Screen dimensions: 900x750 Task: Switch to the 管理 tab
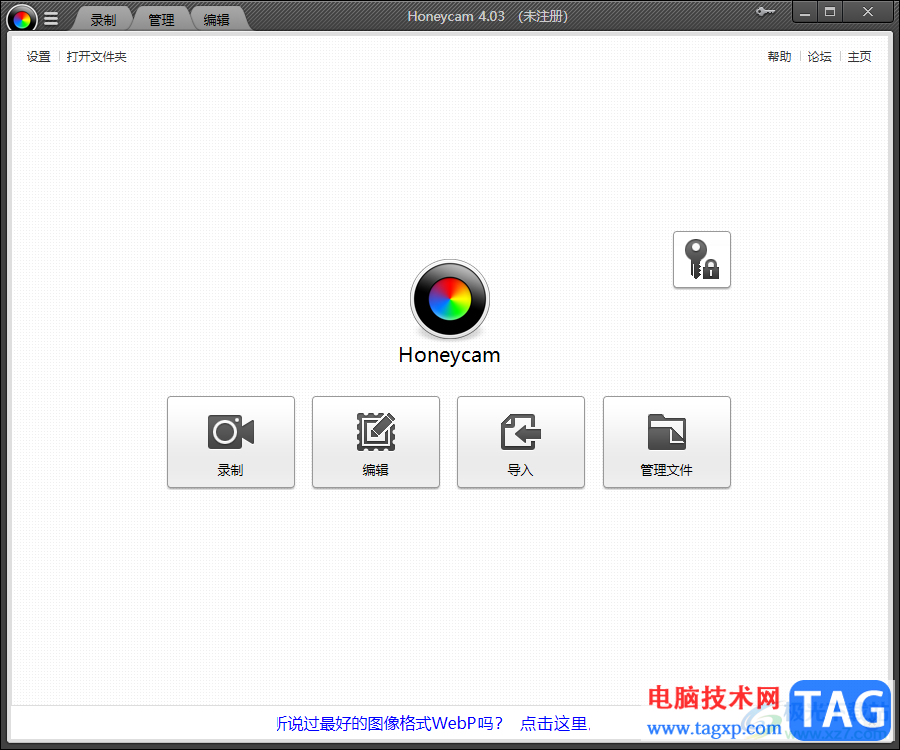pos(161,20)
